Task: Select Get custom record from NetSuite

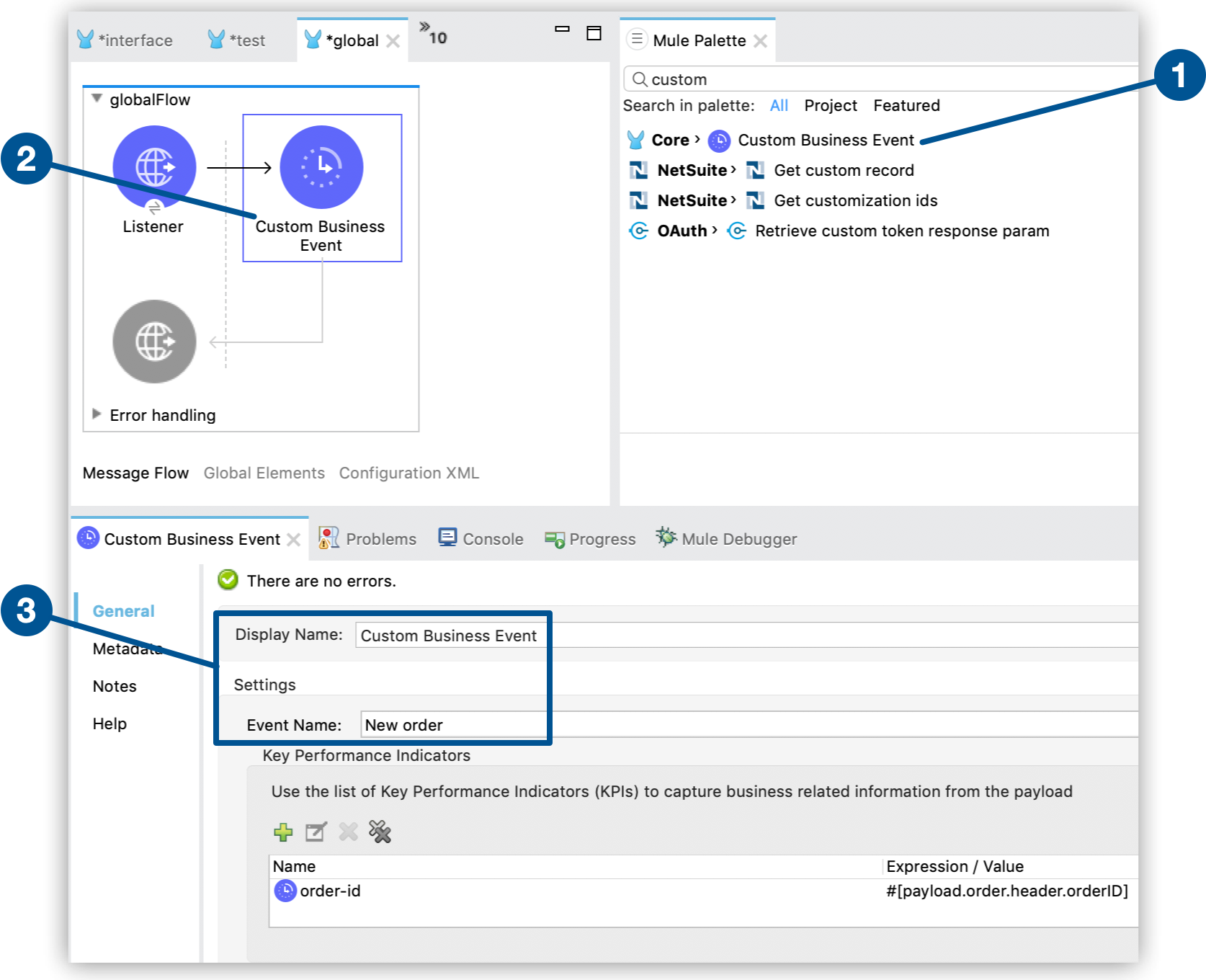Action: [843, 171]
